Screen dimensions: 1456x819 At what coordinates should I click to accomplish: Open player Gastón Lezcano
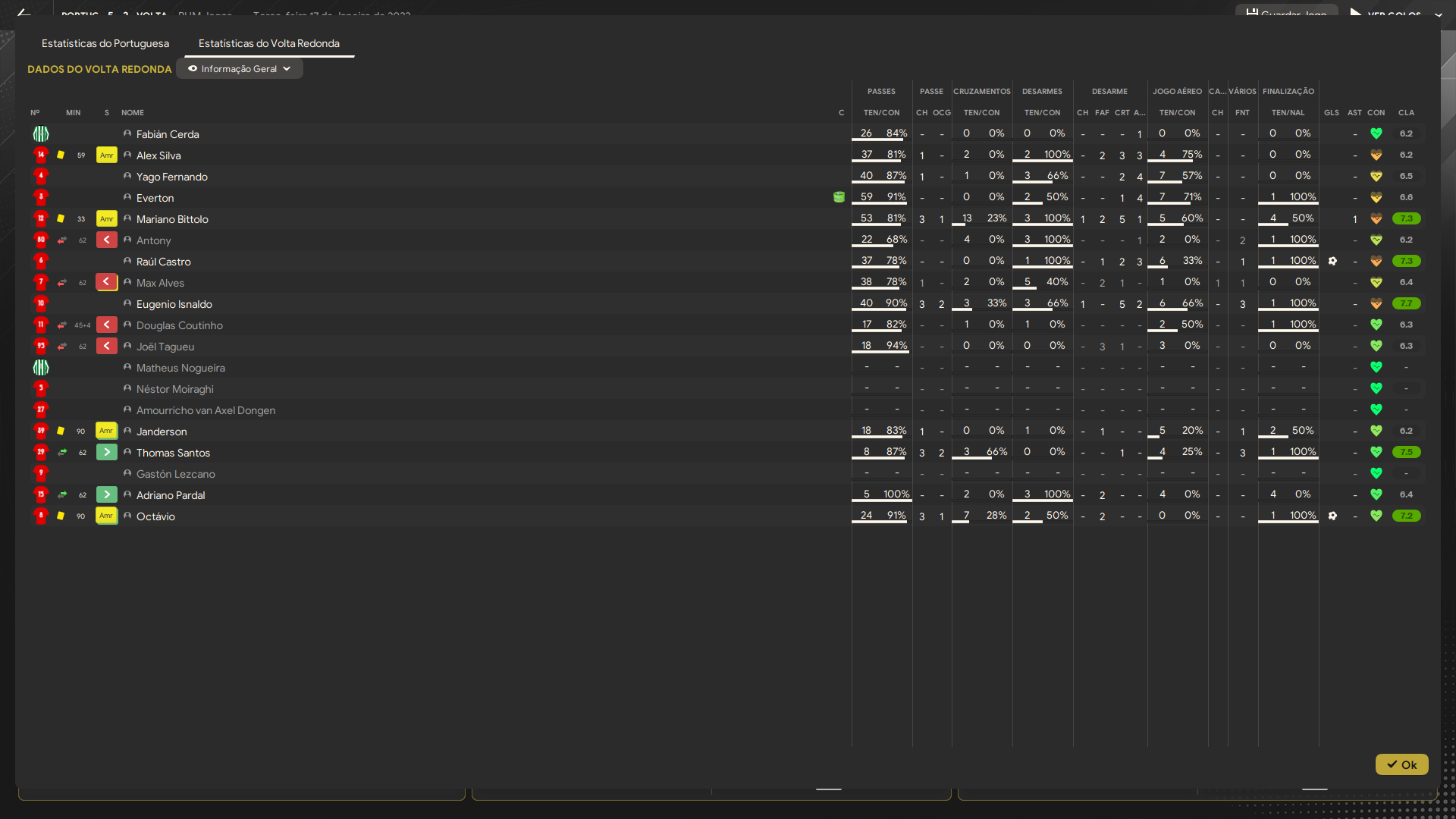pos(176,474)
